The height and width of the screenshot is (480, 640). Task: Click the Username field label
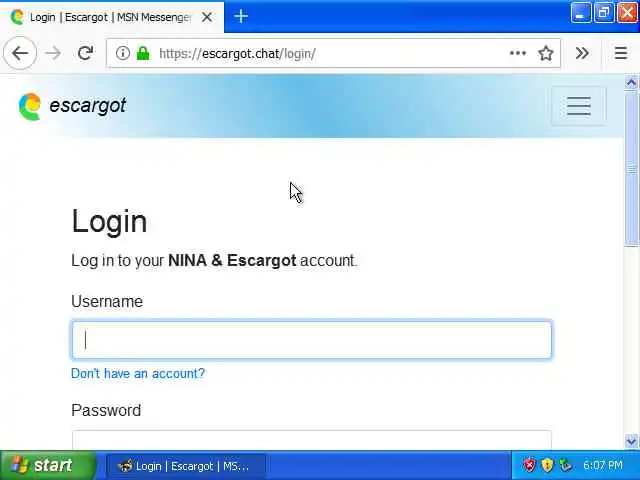[x=107, y=301]
